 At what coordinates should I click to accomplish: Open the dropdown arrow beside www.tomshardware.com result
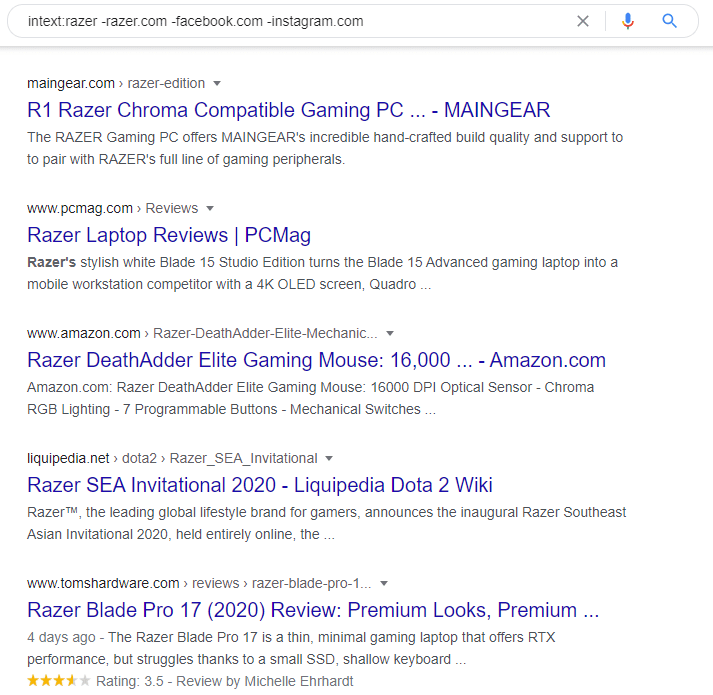[384, 584]
